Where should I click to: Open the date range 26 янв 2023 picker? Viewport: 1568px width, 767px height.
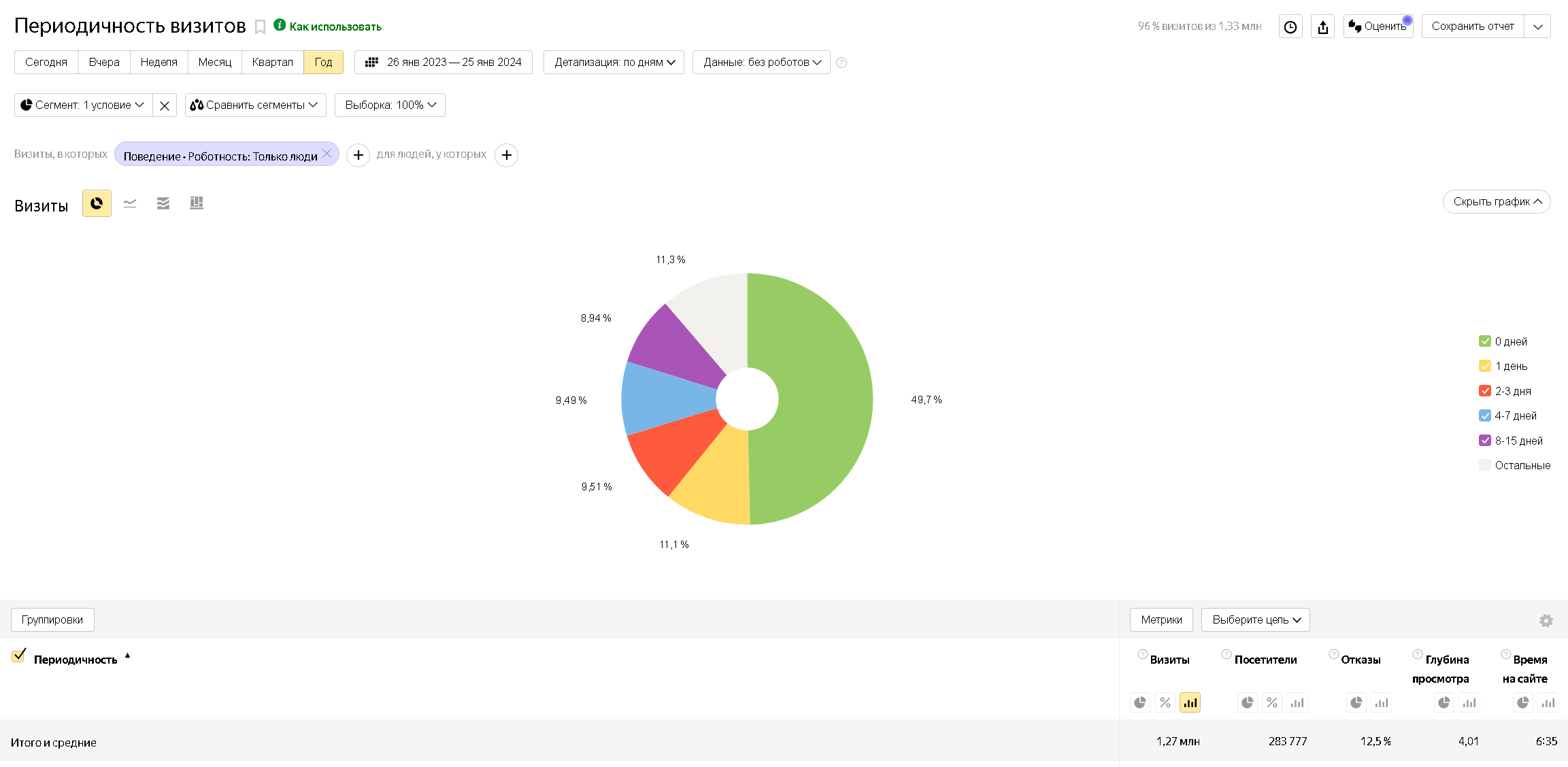[x=444, y=63]
